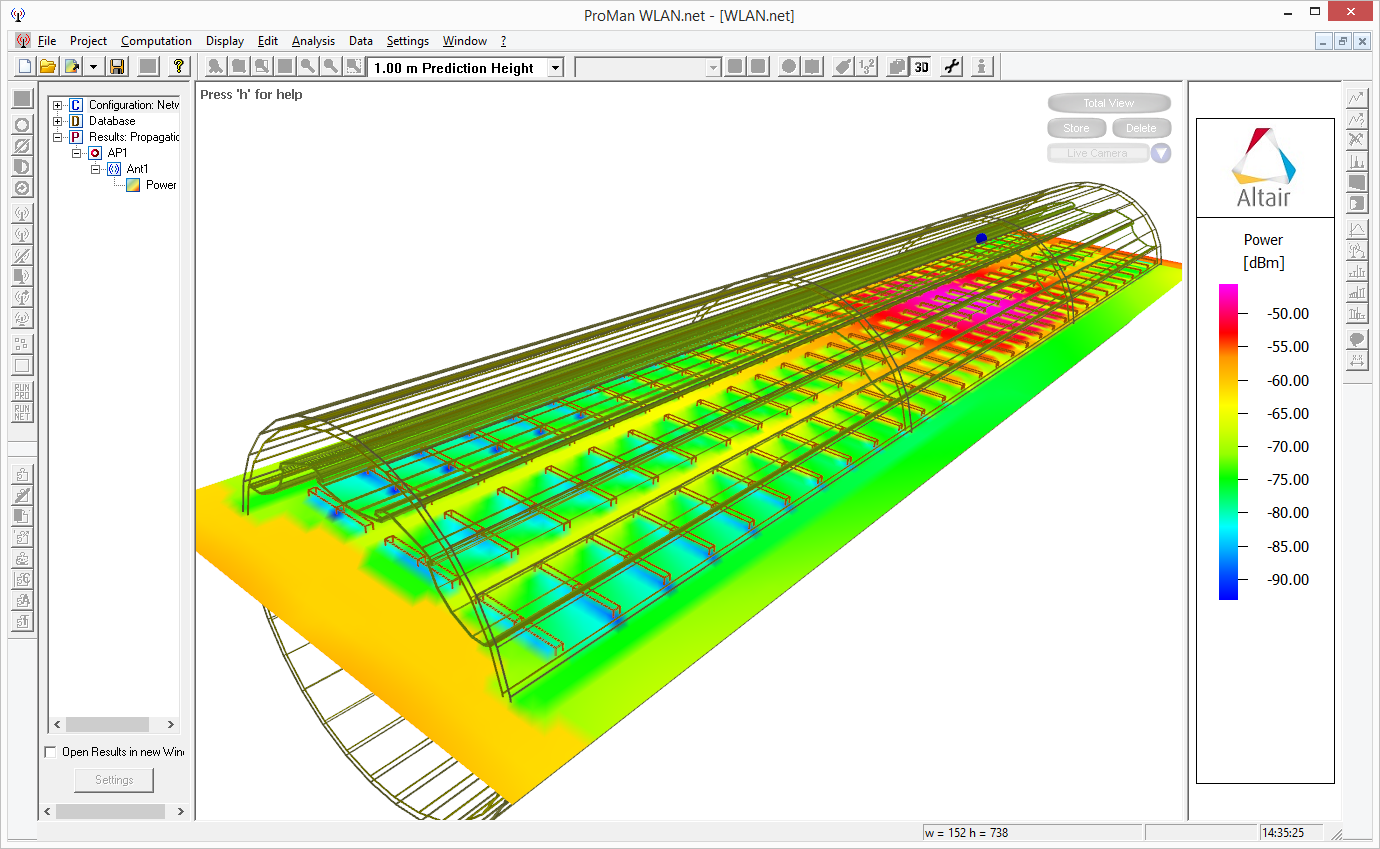Click the round blue arrow beside Live Camera

[x=1160, y=153]
